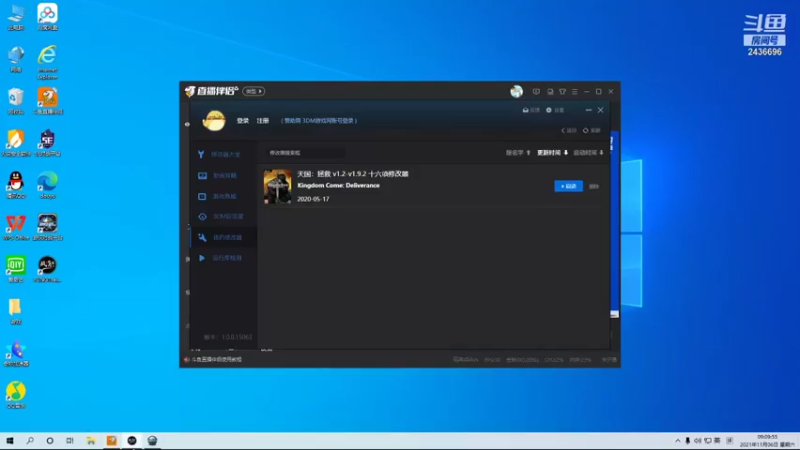Toggle the small eye icon on the left edge
Screen dimensions: 800x450
pos(187,124)
